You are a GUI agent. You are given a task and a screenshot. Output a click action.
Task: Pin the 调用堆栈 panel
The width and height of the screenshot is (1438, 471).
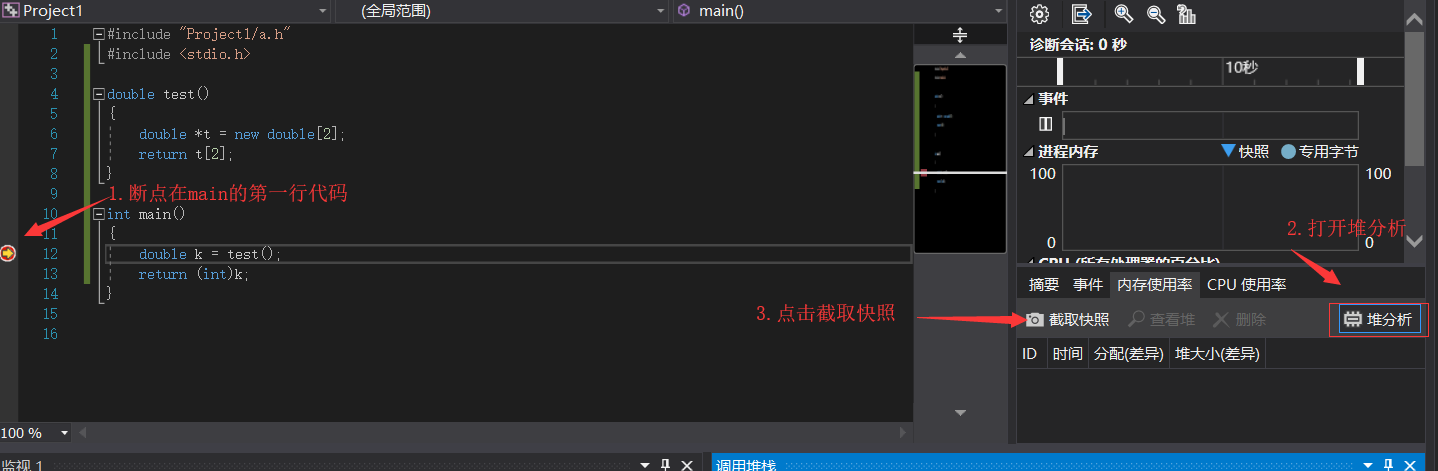(1390, 465)
